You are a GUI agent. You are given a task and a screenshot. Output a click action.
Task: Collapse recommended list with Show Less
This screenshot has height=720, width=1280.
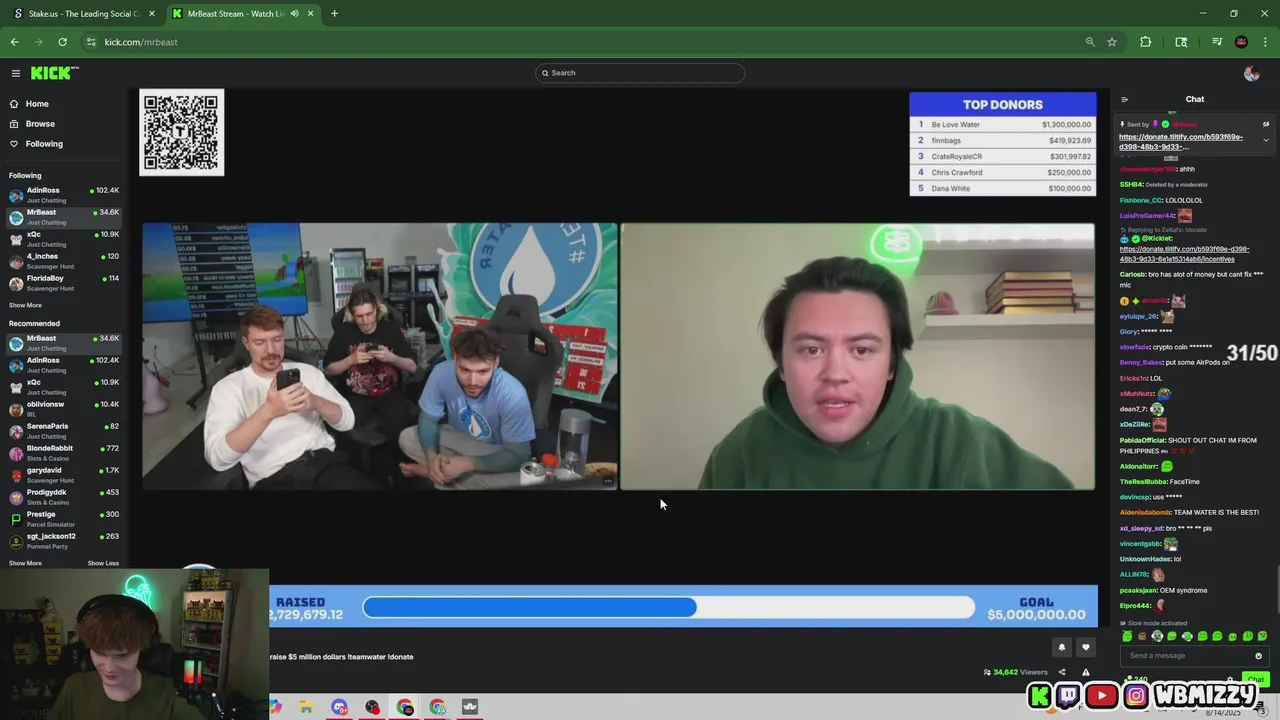coord(103,563)
